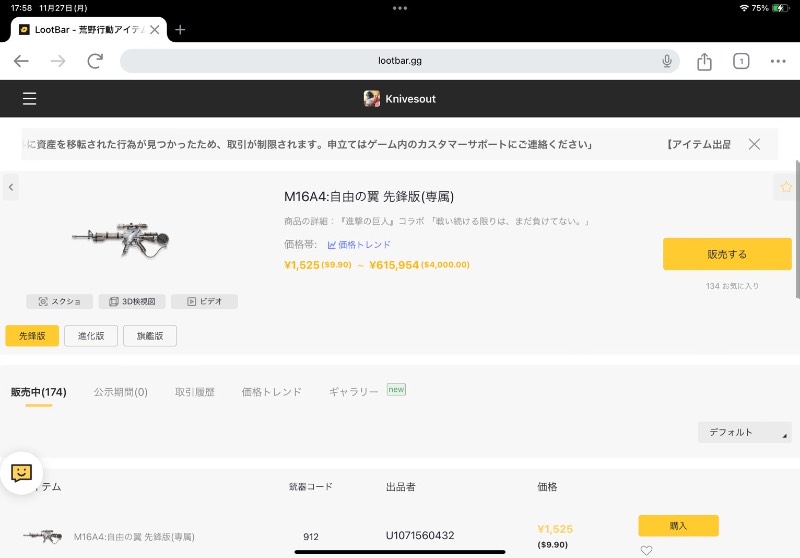The height and width of the screenshot is (558, 800).
Task: Expand the デフォルト sort dropdown
Action: [x=744, y=432]
